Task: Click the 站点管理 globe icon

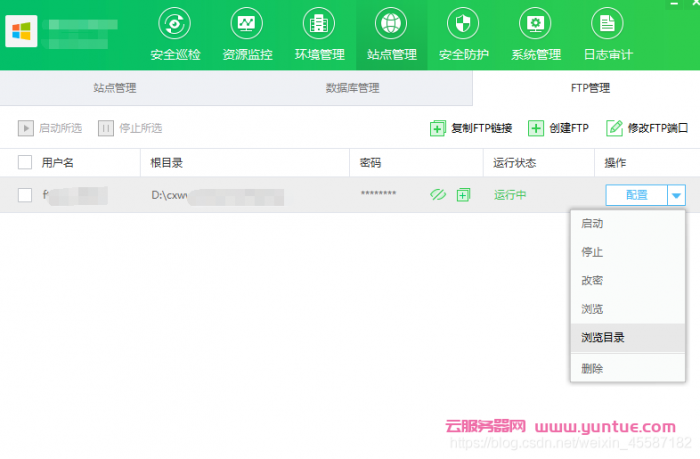Action: [x=391, y=23]
